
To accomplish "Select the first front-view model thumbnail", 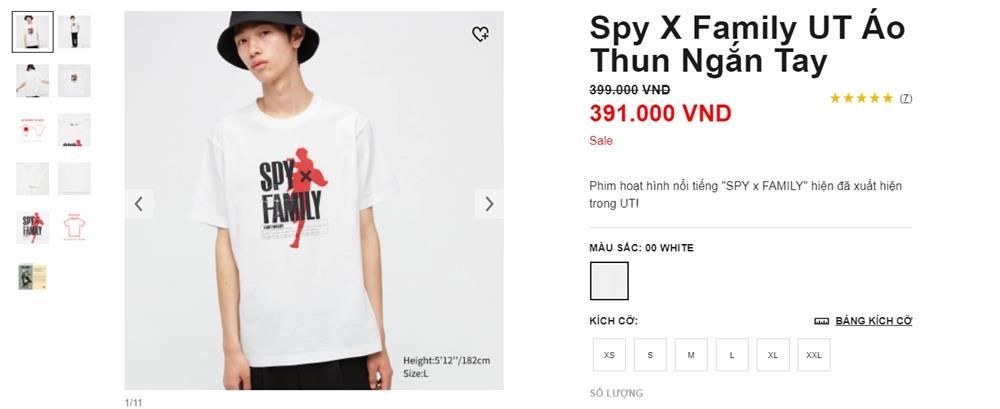I will (32, 32).
